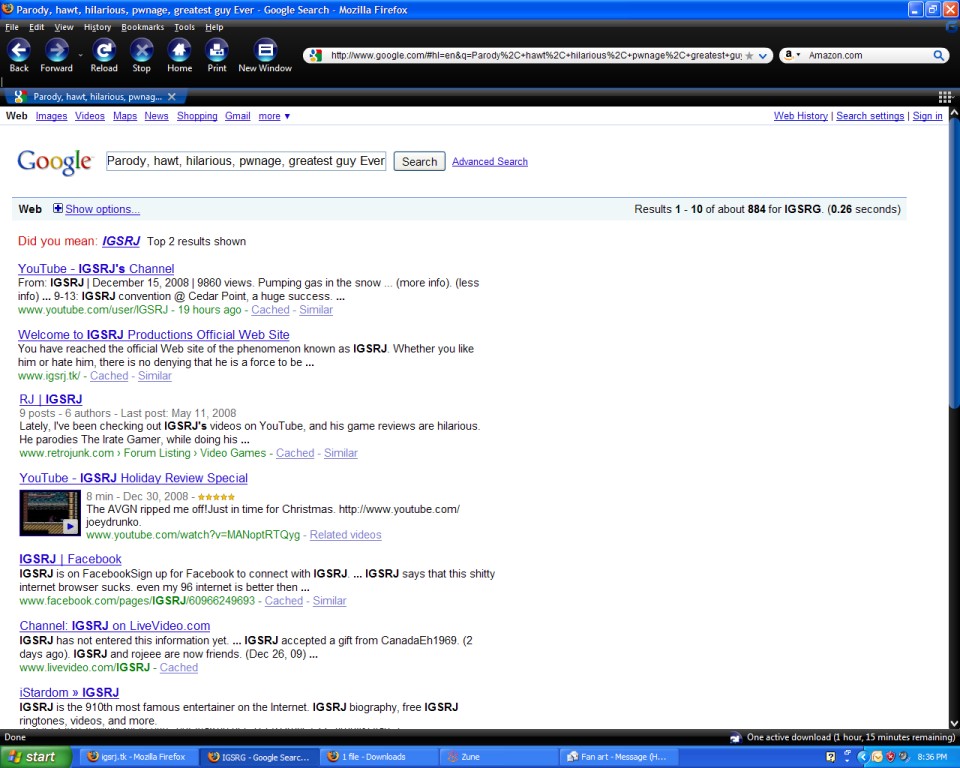Go to the Home page icon
This screenshot has width=960, height=768.
click(x=179, y=51)
